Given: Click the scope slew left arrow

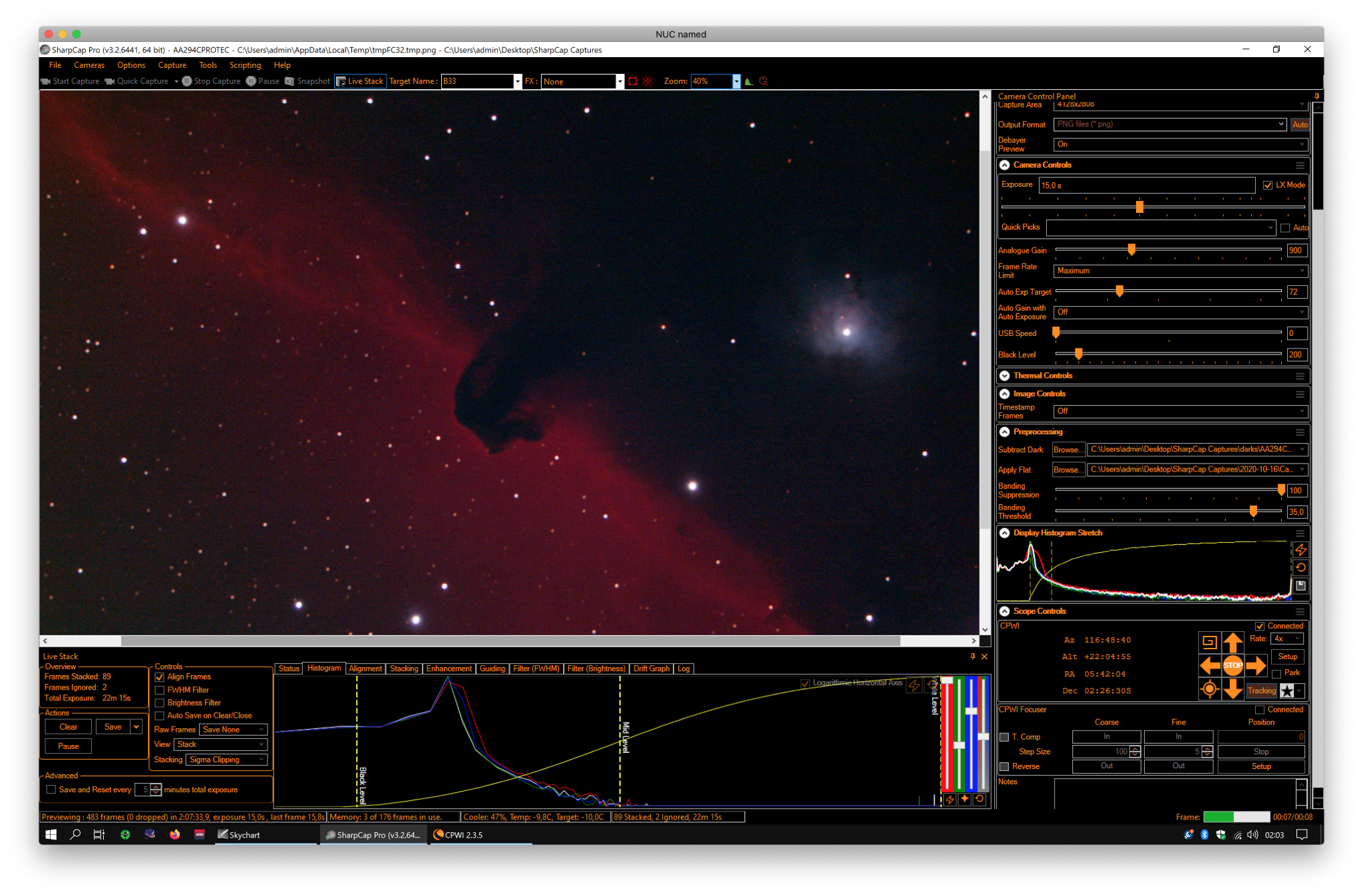Looking at the screenshot, I should (x=1209, y=665).
